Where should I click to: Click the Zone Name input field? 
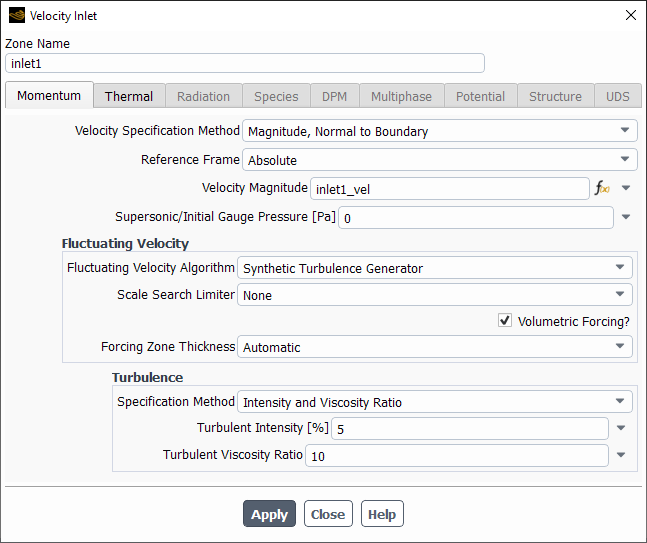[x=245, y=63]
